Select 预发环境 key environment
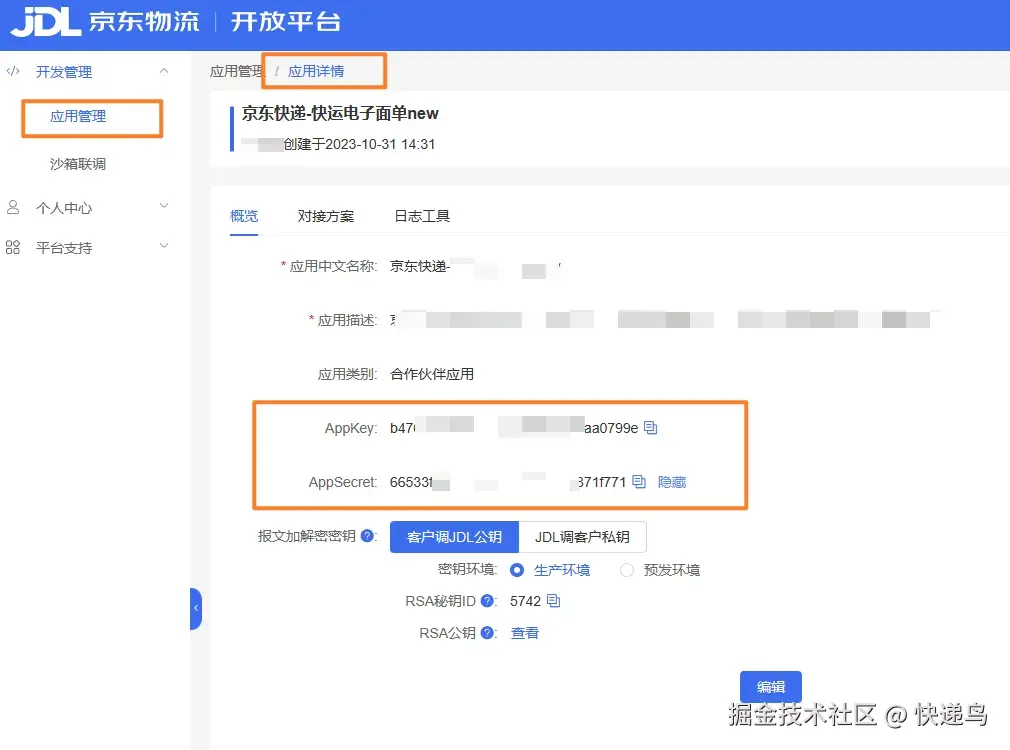Viewport: 1010px width, 750px height. pyautogui.click(x=627, y=570)
